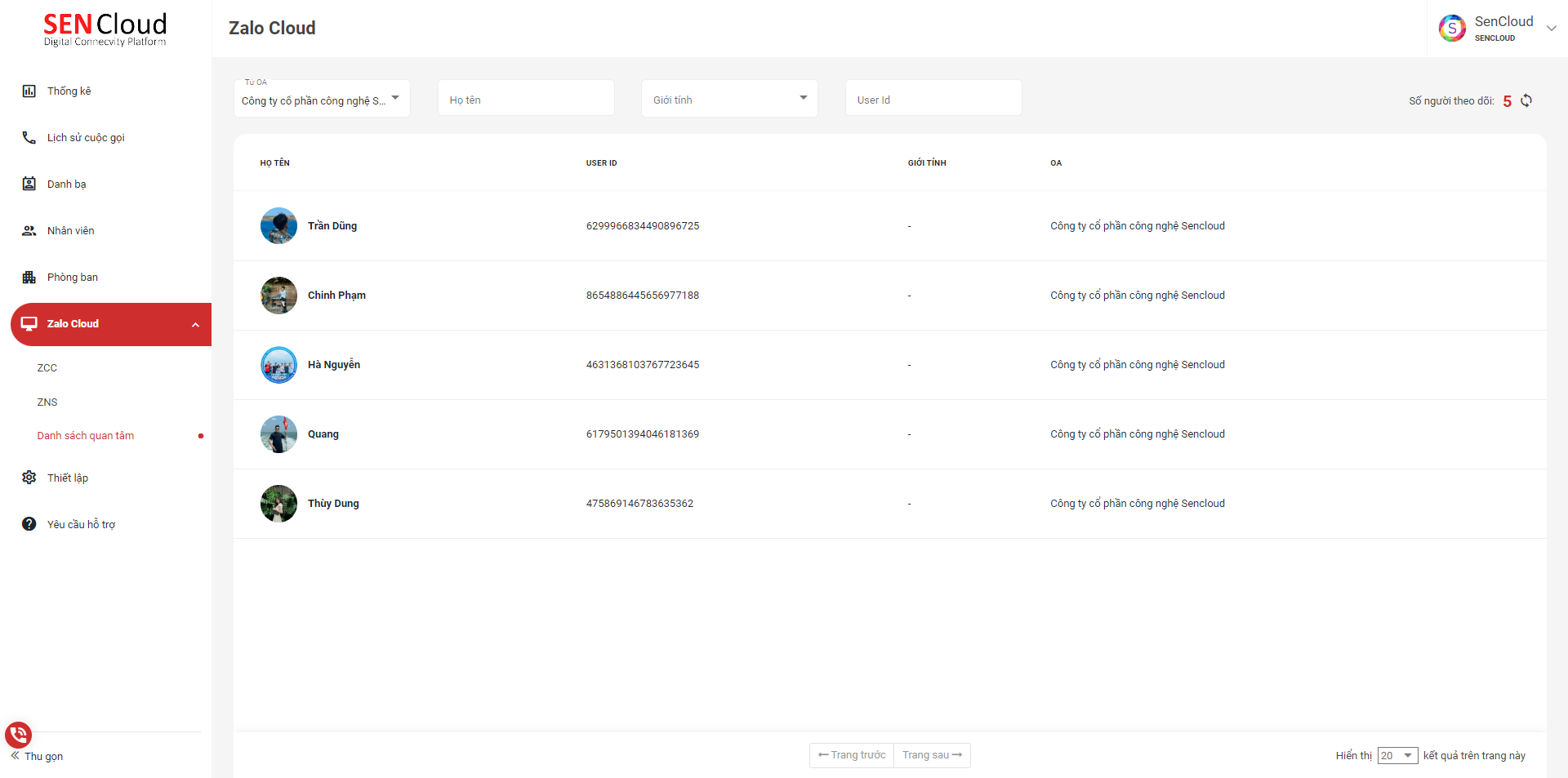This screenshot has height=778, width=1568.
Task: Go to Nhân viên employees section
Action: 70,231
